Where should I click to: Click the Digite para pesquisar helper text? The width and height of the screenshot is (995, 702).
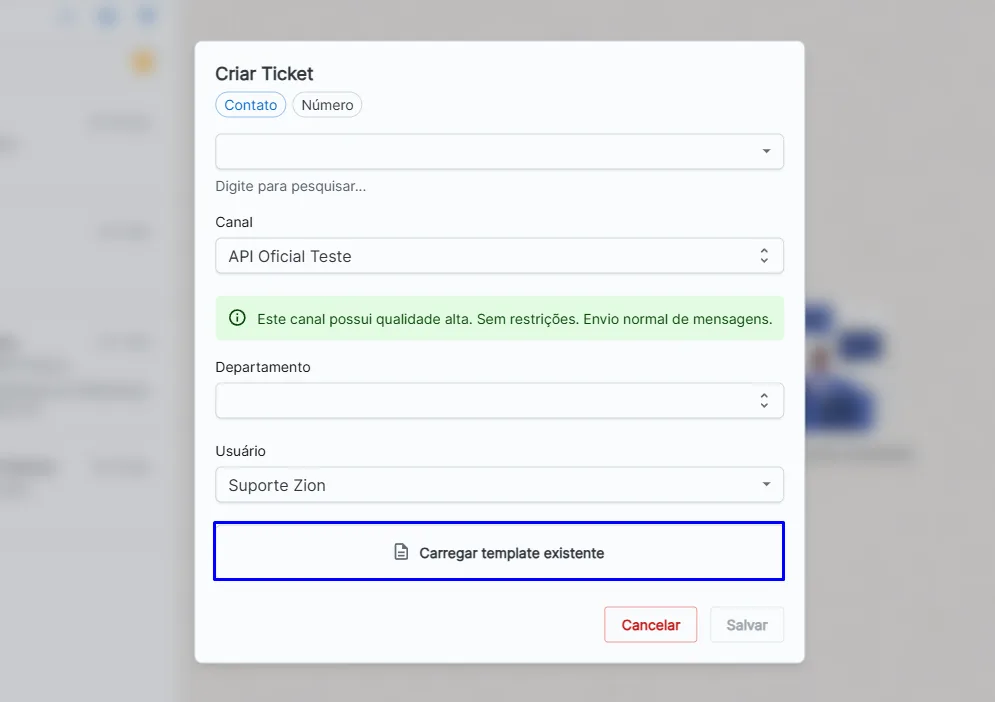click(291, 186)
